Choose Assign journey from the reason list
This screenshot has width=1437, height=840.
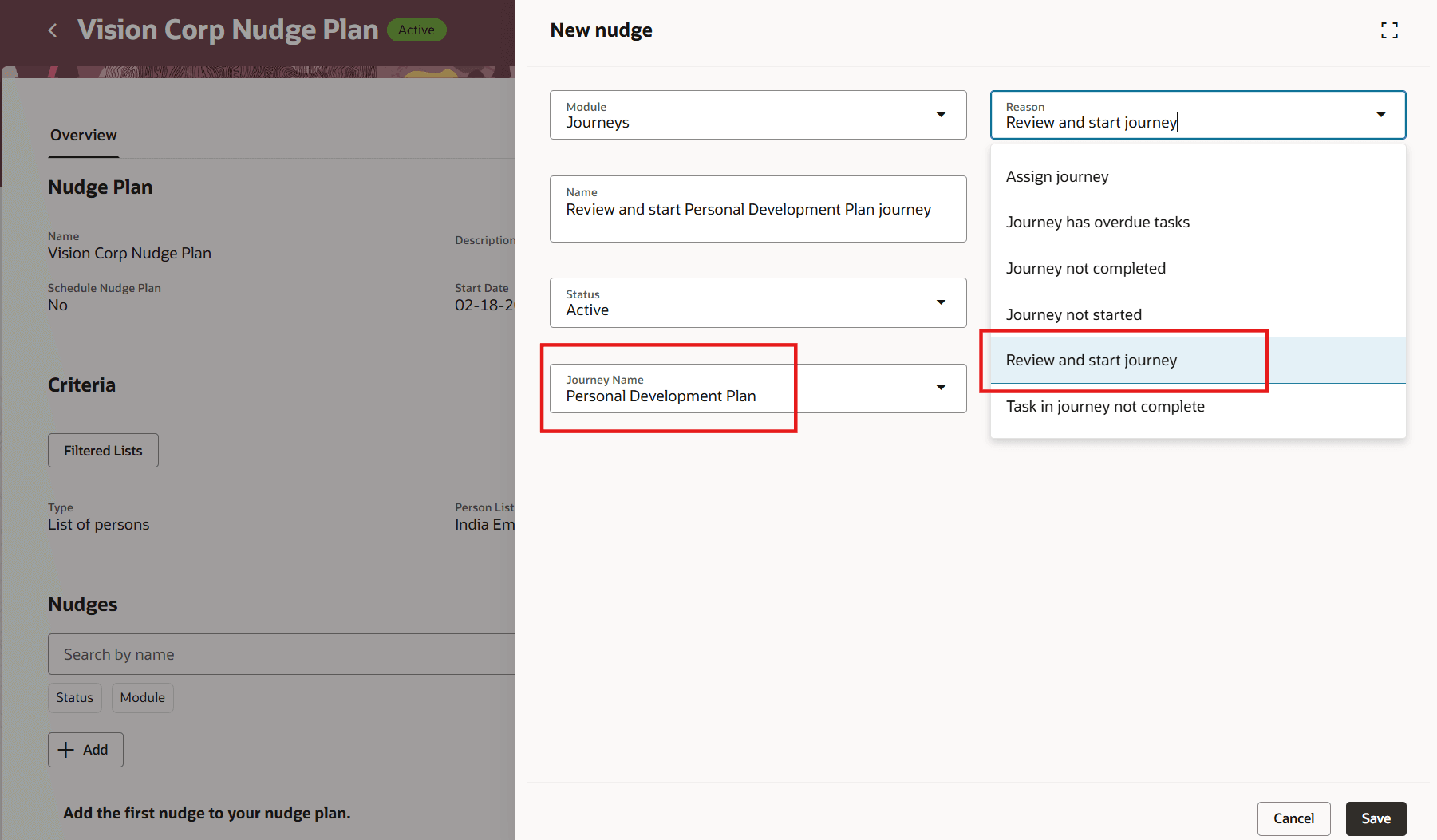point(1056,176)
